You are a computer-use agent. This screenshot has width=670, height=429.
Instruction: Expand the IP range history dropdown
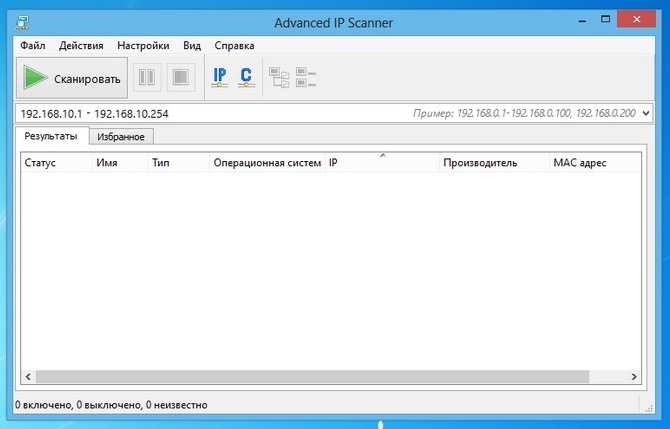pyautogui.click(x=646, y=114)
